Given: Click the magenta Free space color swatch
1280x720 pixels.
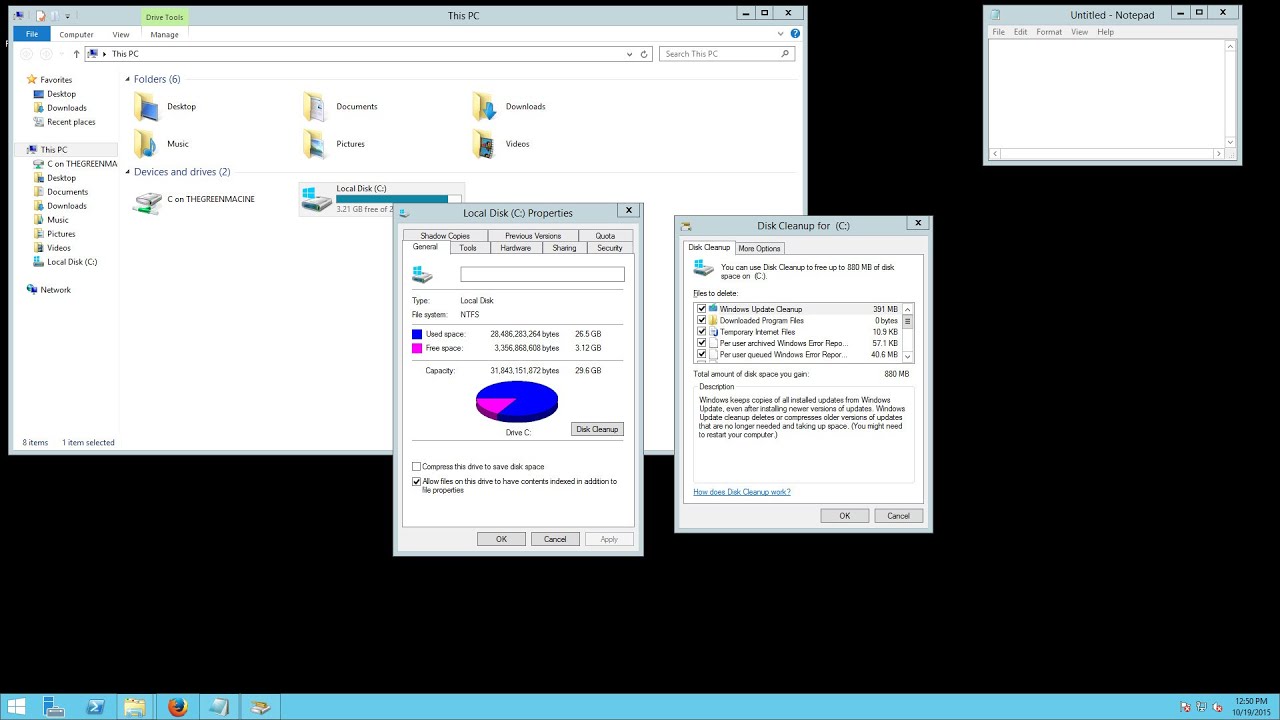Looking at the screenshot, I should [417, 348].
